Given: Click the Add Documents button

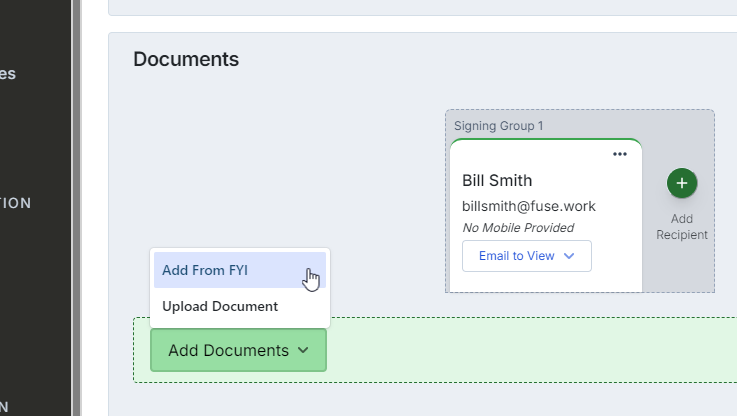Looking at the screenshot, I should point(228,351).
